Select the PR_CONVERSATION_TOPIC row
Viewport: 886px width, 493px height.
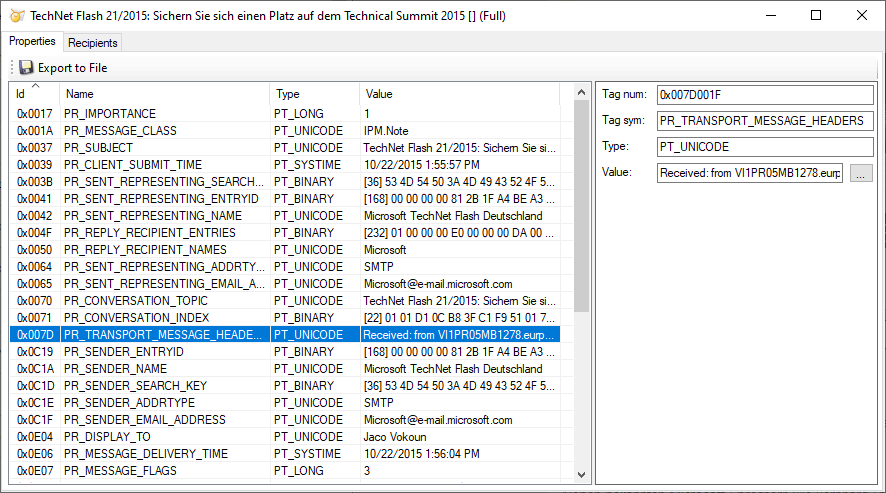click(x=285, y=301)
